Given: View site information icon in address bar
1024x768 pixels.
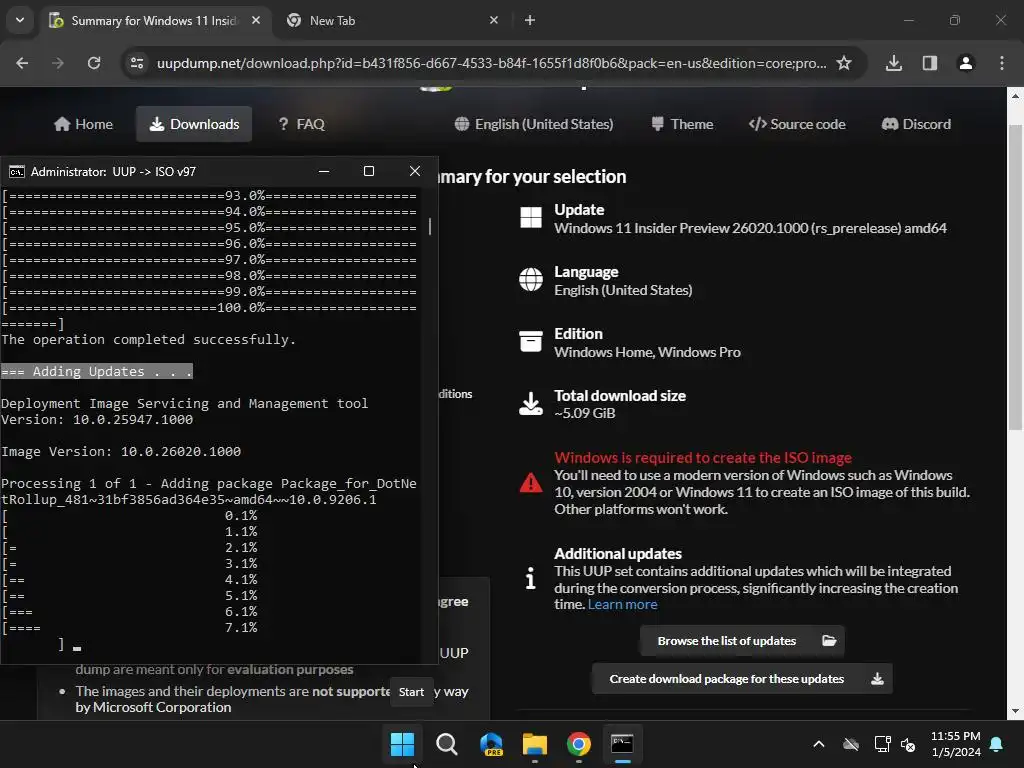Looking at the screenshot, I should [137, 63].
